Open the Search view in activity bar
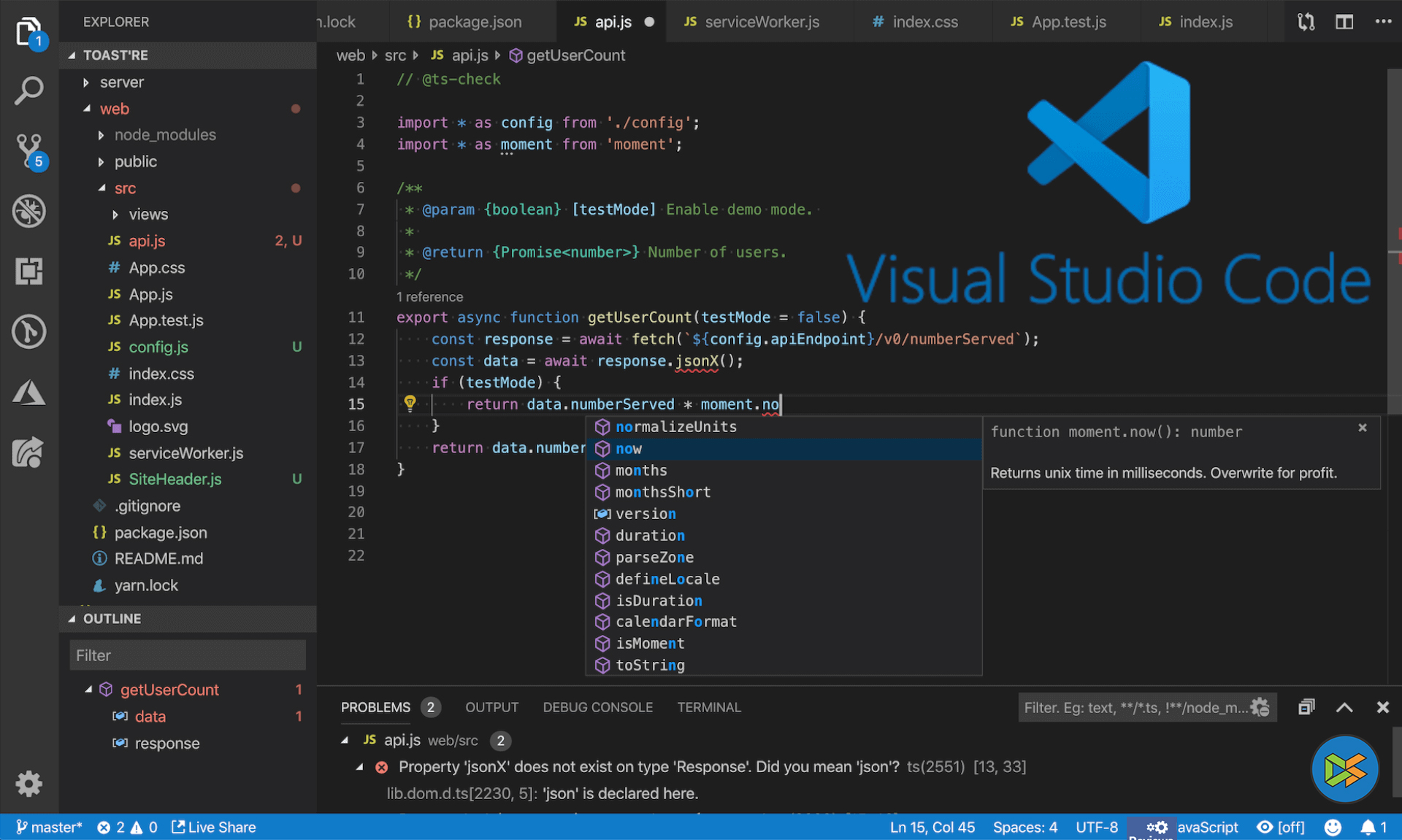Image resolution: width=1402 pixels, height=840 pixels. (x=29, y=91)
